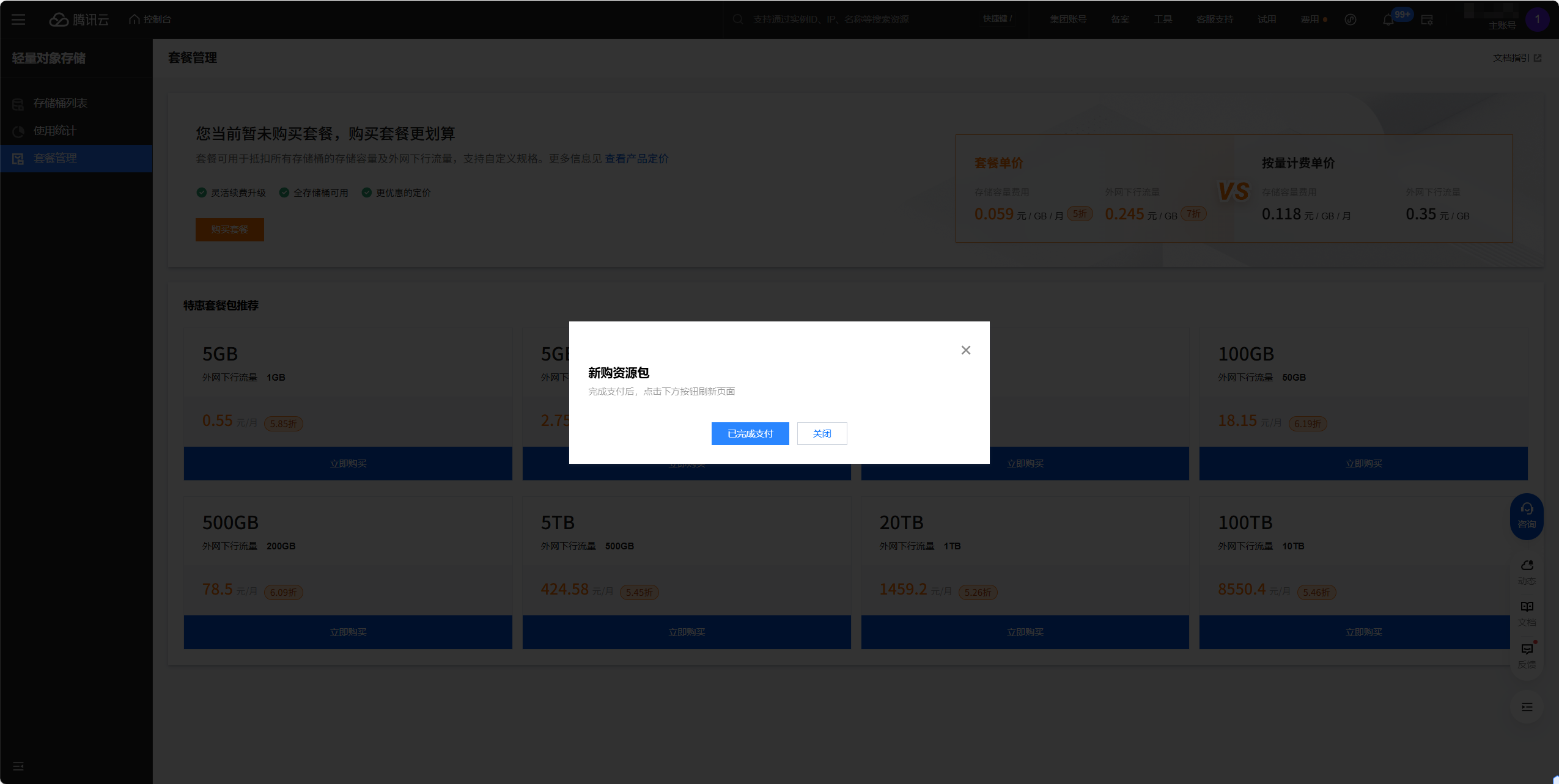This screenshot has height=784, width=1559.
Task: Click the 5折 discount badge
Action: pos(1080,214)
